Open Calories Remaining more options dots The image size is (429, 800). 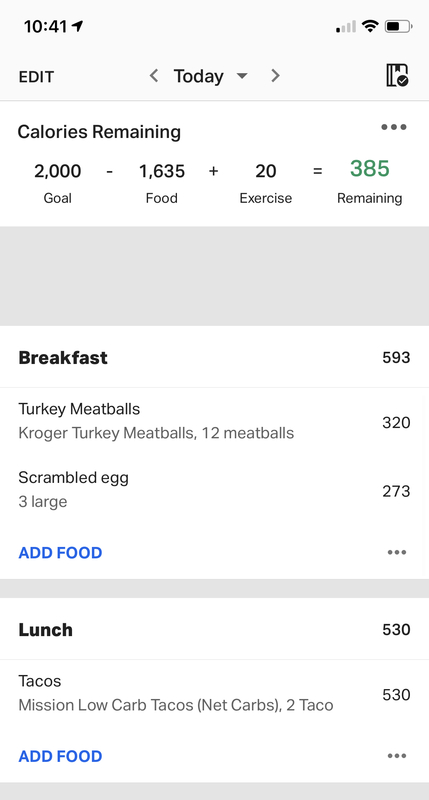pos(394,128)
